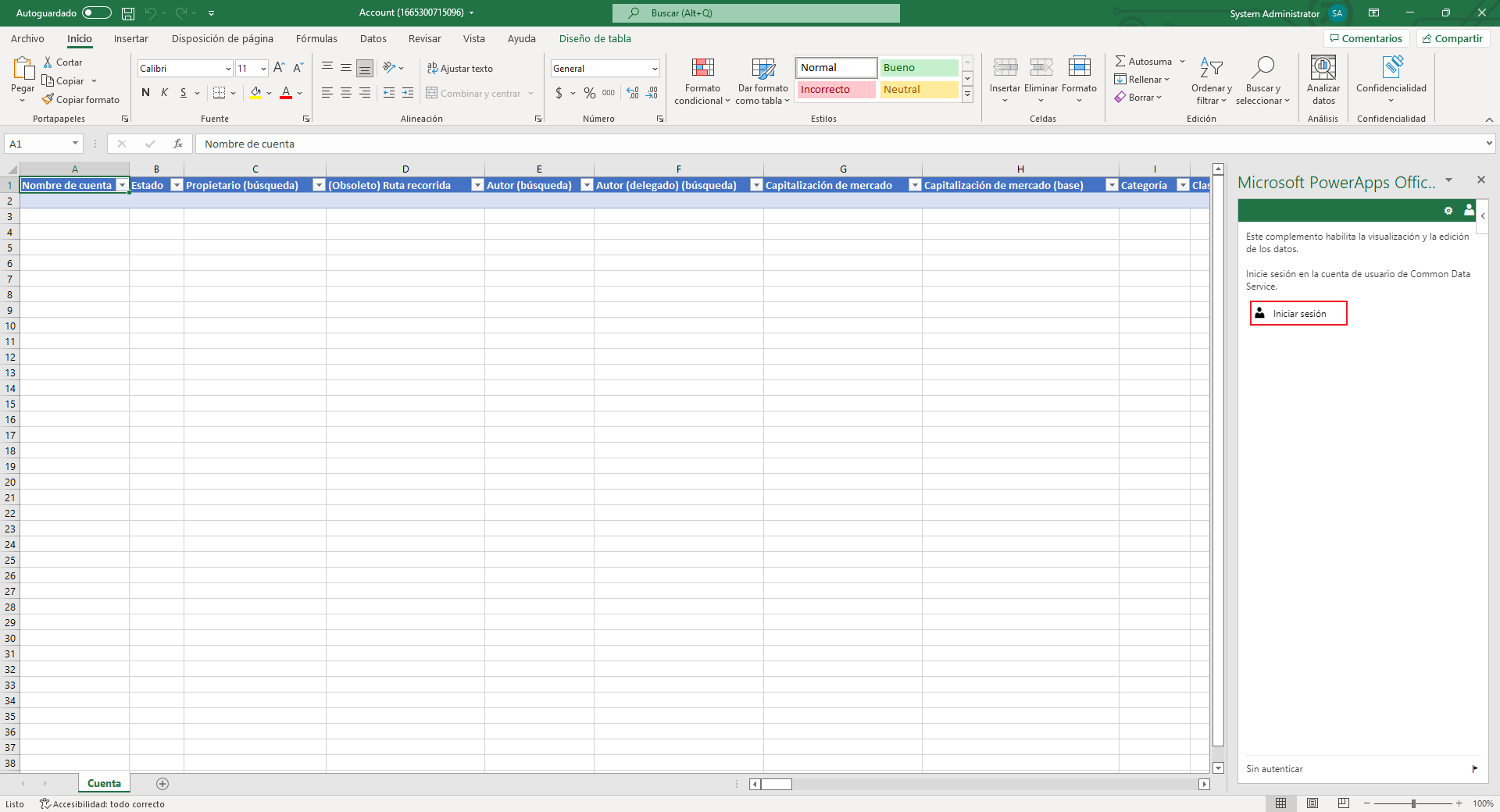Click the Cortar scissors button
The image size is (1500, 812).
[x=62, y=62]
